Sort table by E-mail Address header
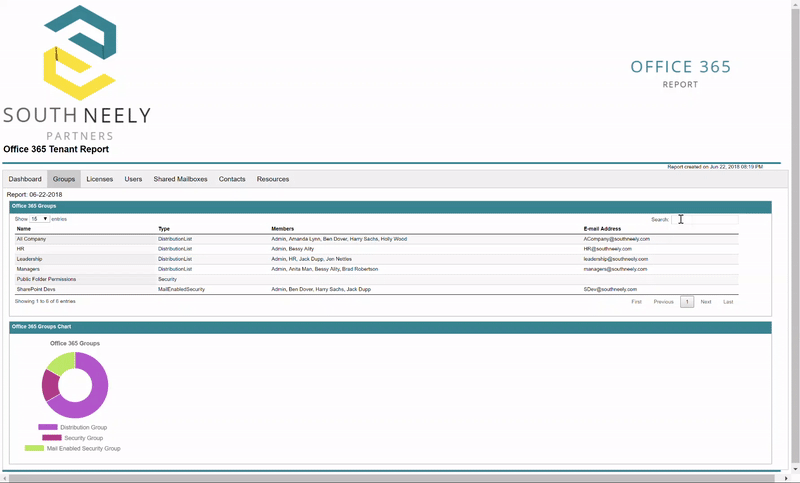The width and height of the screenshot is (800, 483). tap(603, 229)
